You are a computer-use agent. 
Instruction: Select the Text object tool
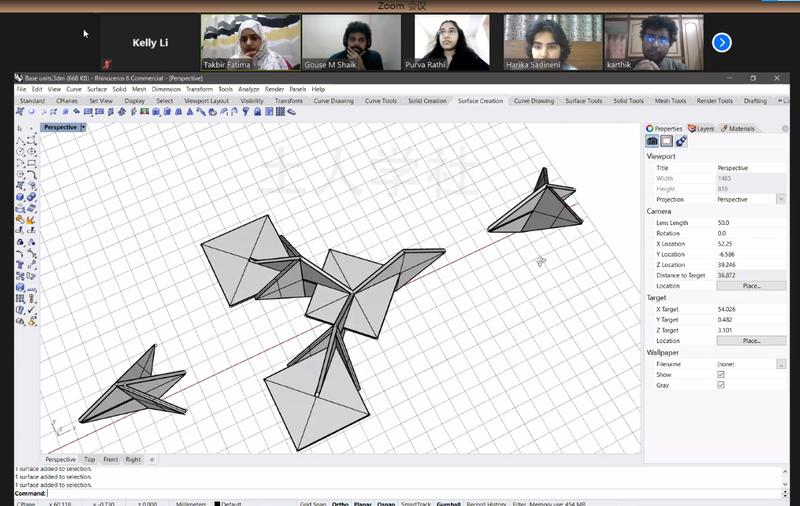click(20, 265)
